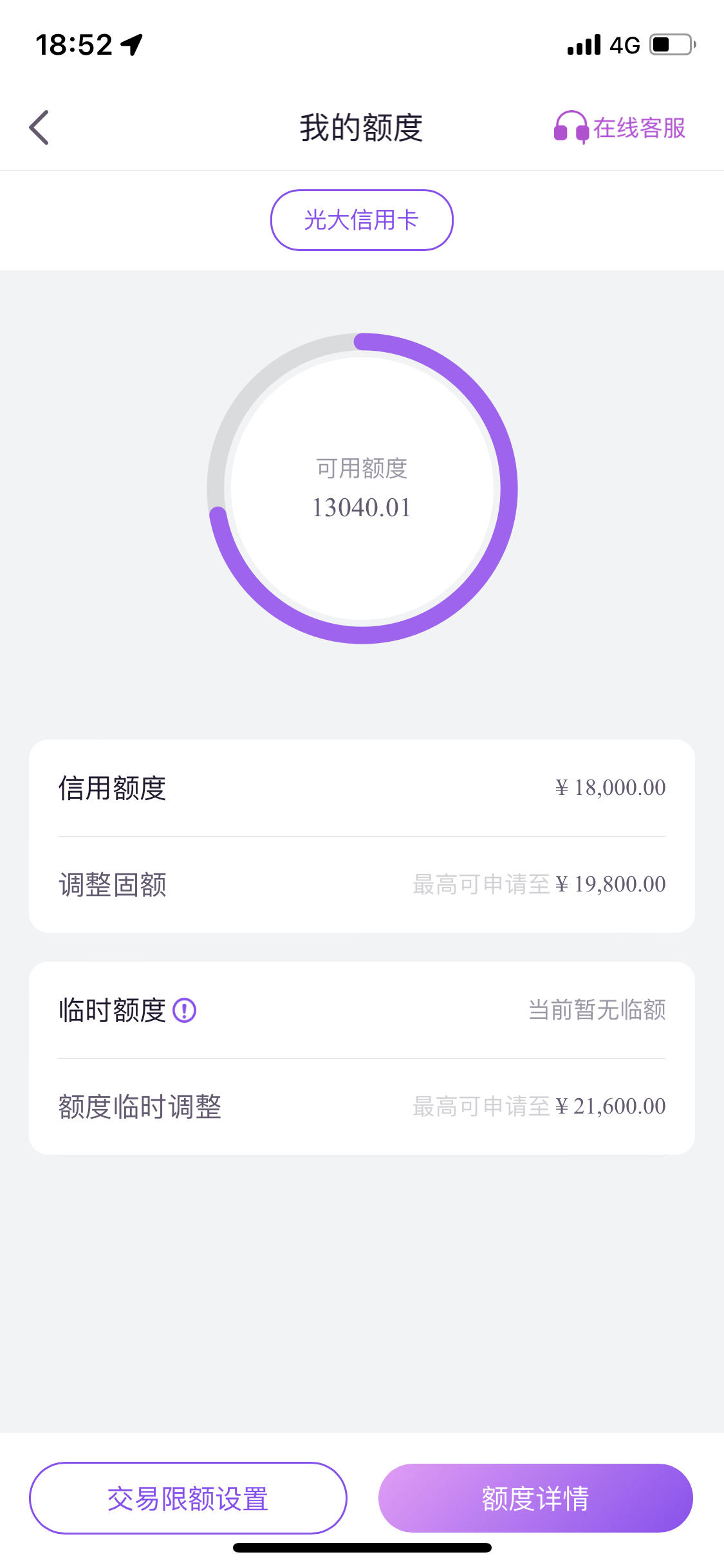Open the 交易限额设置 button
This screenshot has height=1568, width=724.
(188, 1498)
